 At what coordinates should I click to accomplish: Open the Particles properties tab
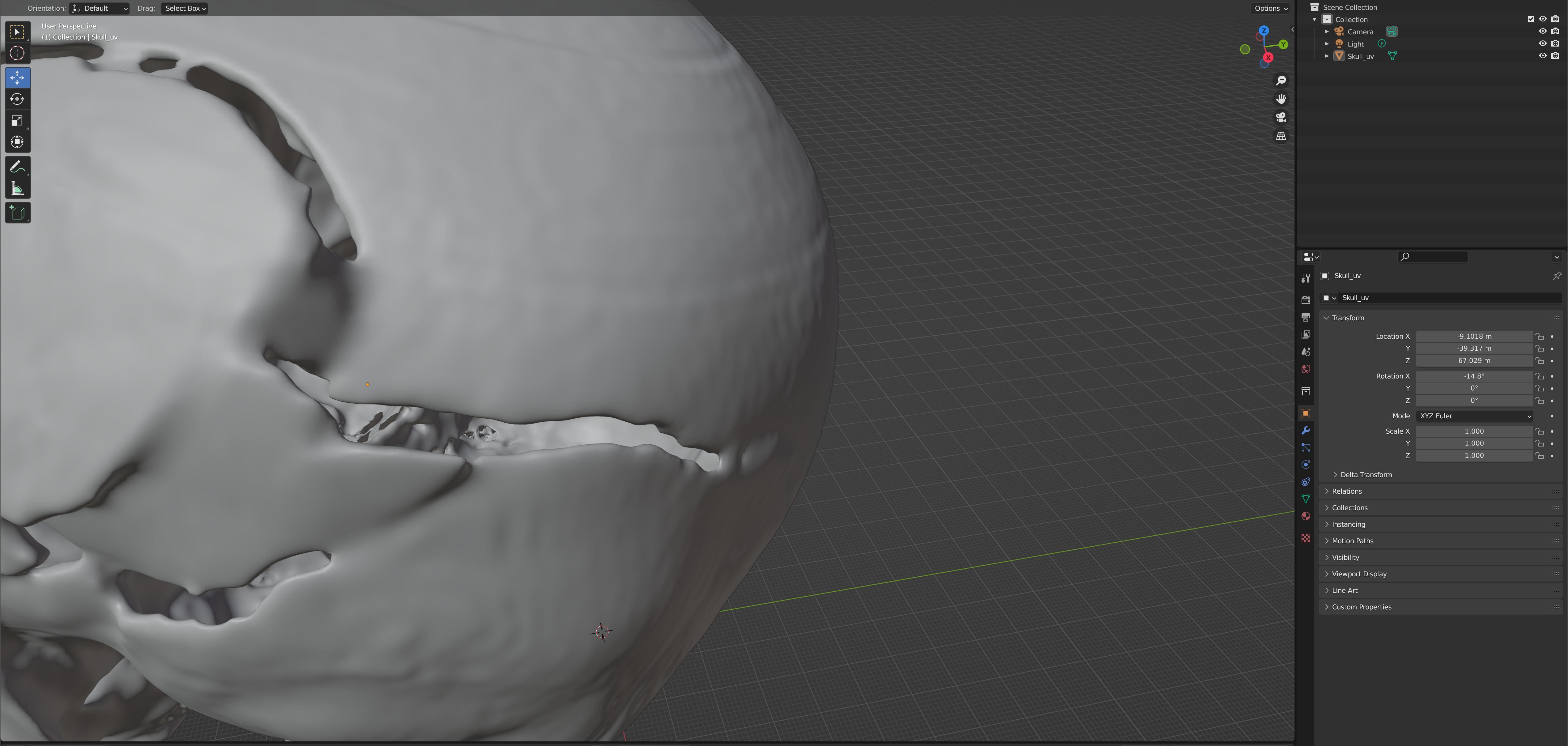[x=1306, y=448]
